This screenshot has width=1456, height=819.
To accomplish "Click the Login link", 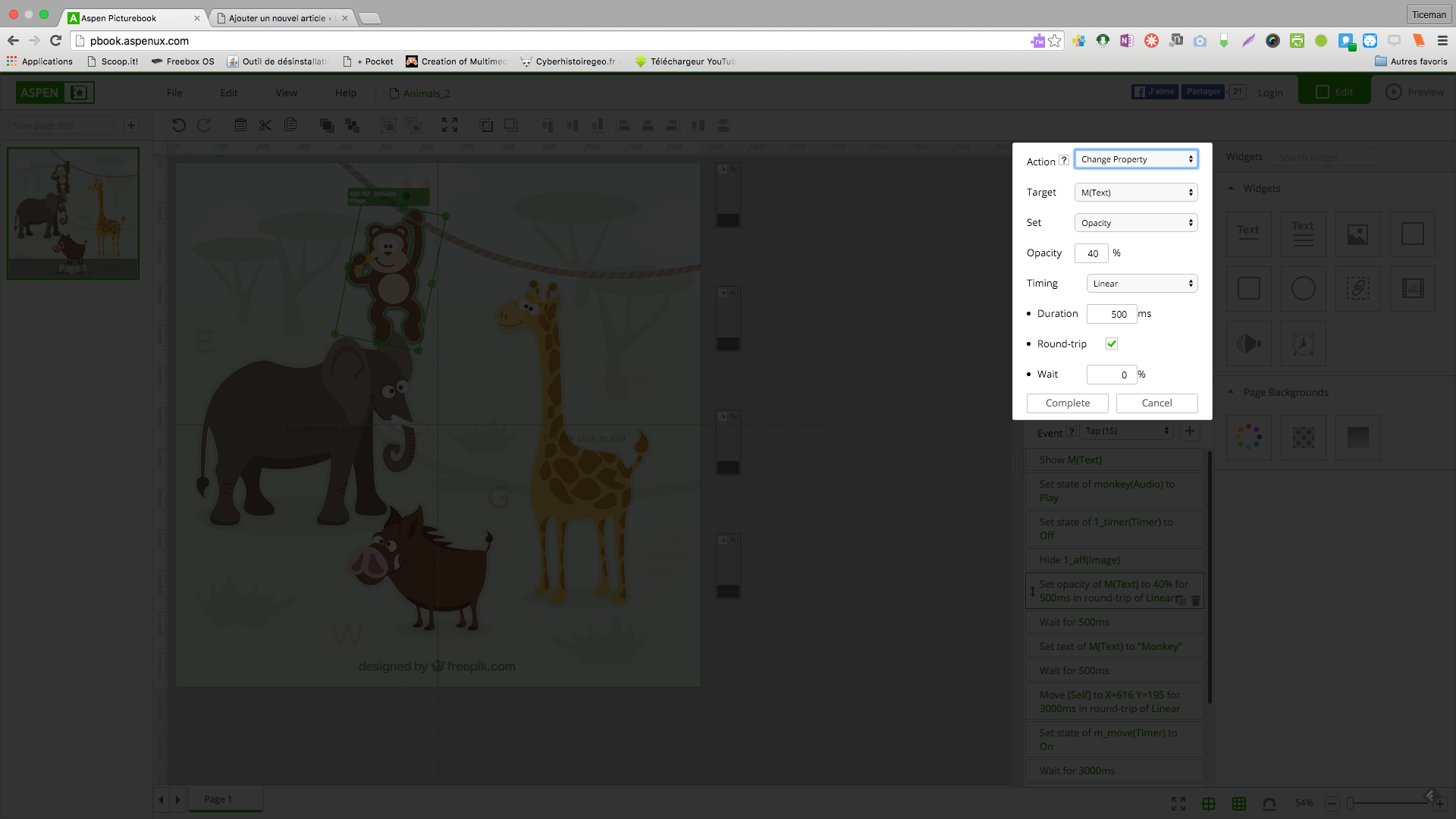I will (1270, 93).
